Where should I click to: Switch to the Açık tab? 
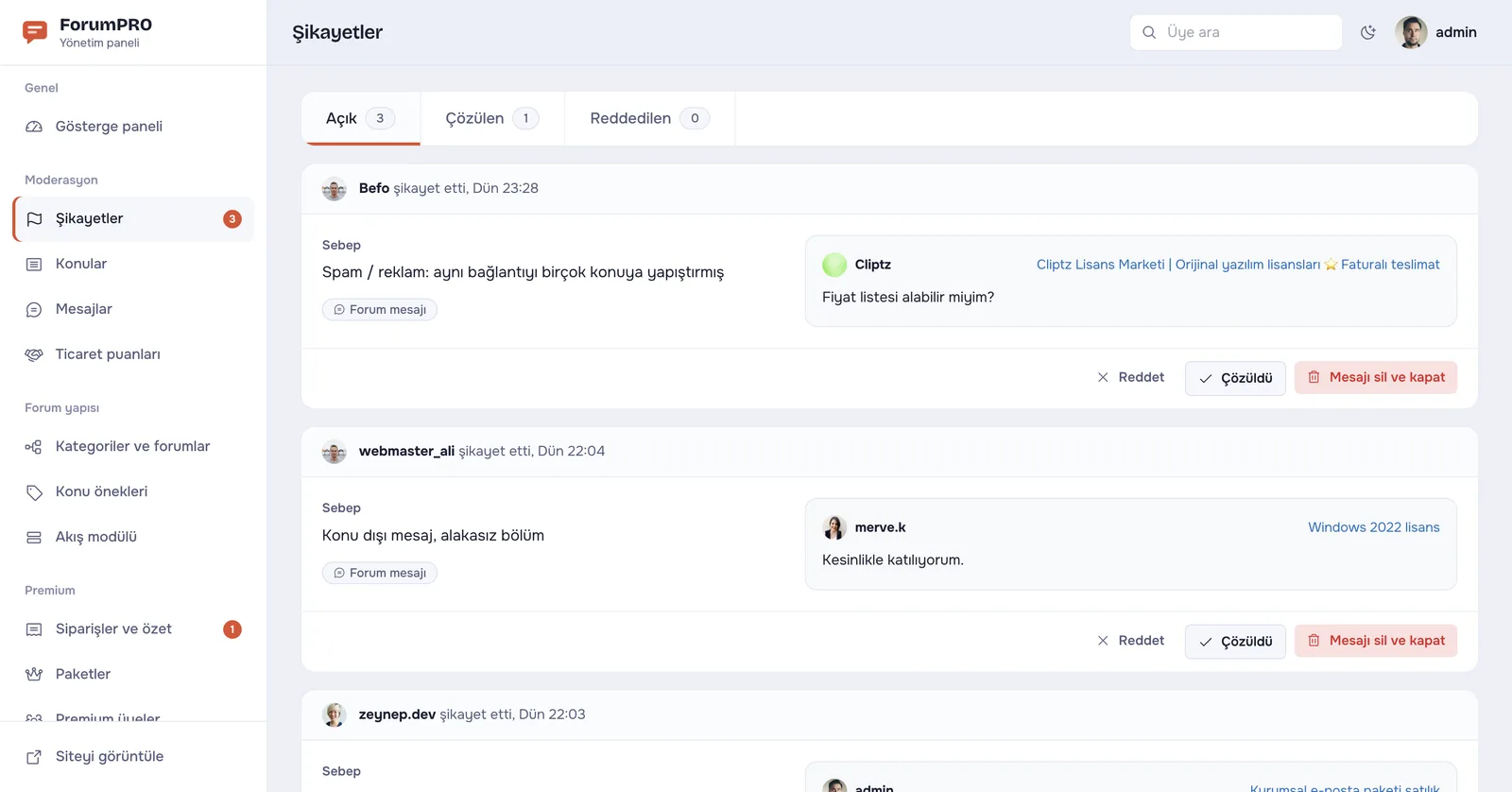(x=361, y=119)
